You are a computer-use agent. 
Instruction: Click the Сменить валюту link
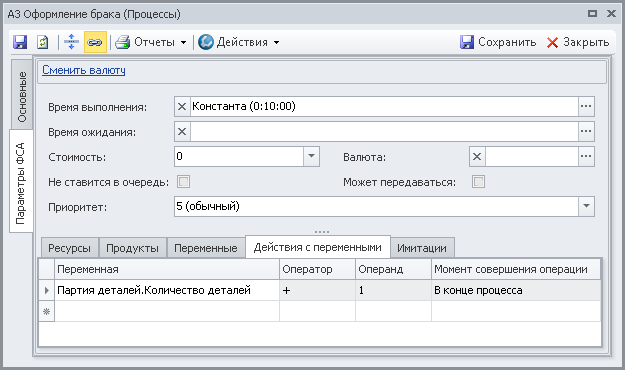[x=84, y=70]
